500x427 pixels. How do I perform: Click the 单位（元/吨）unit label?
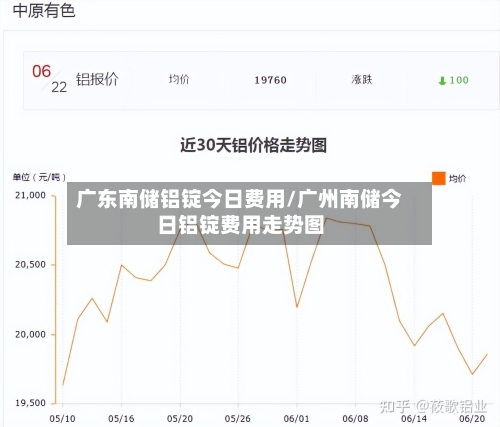39,177
